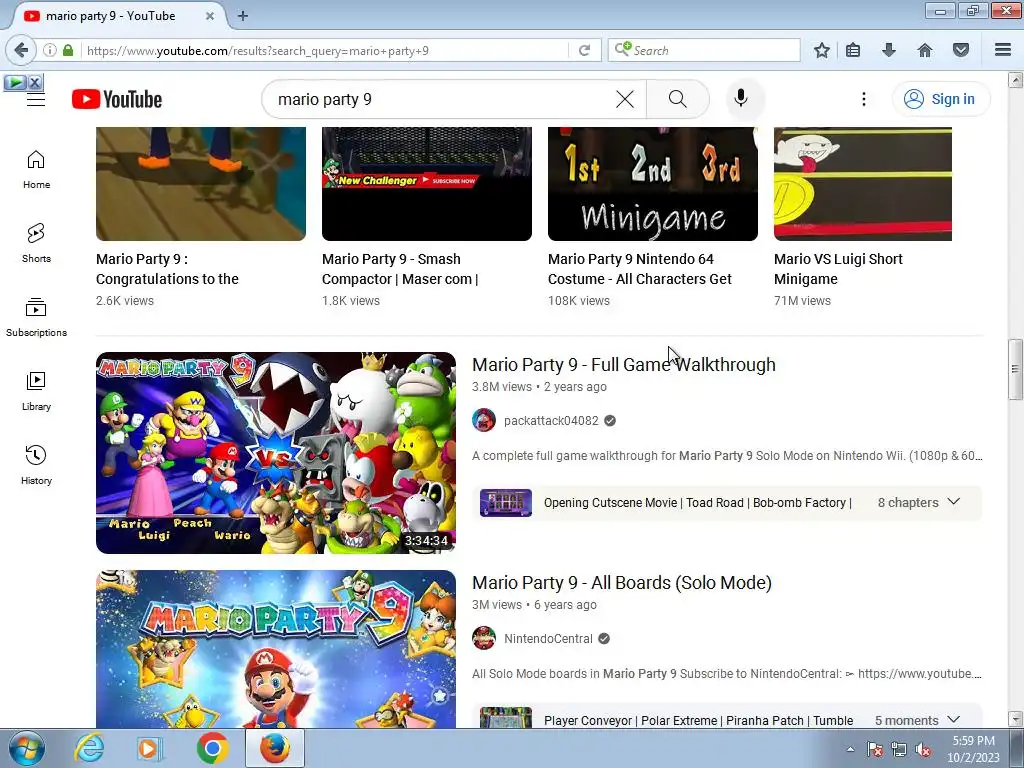Open Chrome from the taskbar
The image size is (1024, 768).
(x=212, y=748)
